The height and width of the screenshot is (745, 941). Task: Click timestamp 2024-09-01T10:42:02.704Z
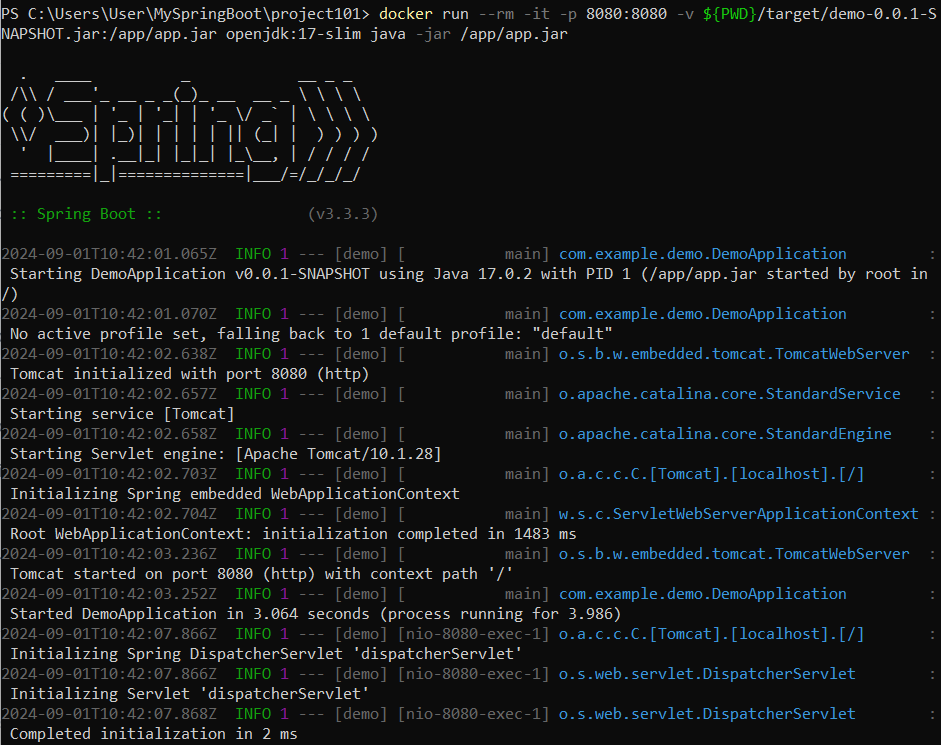109,514
